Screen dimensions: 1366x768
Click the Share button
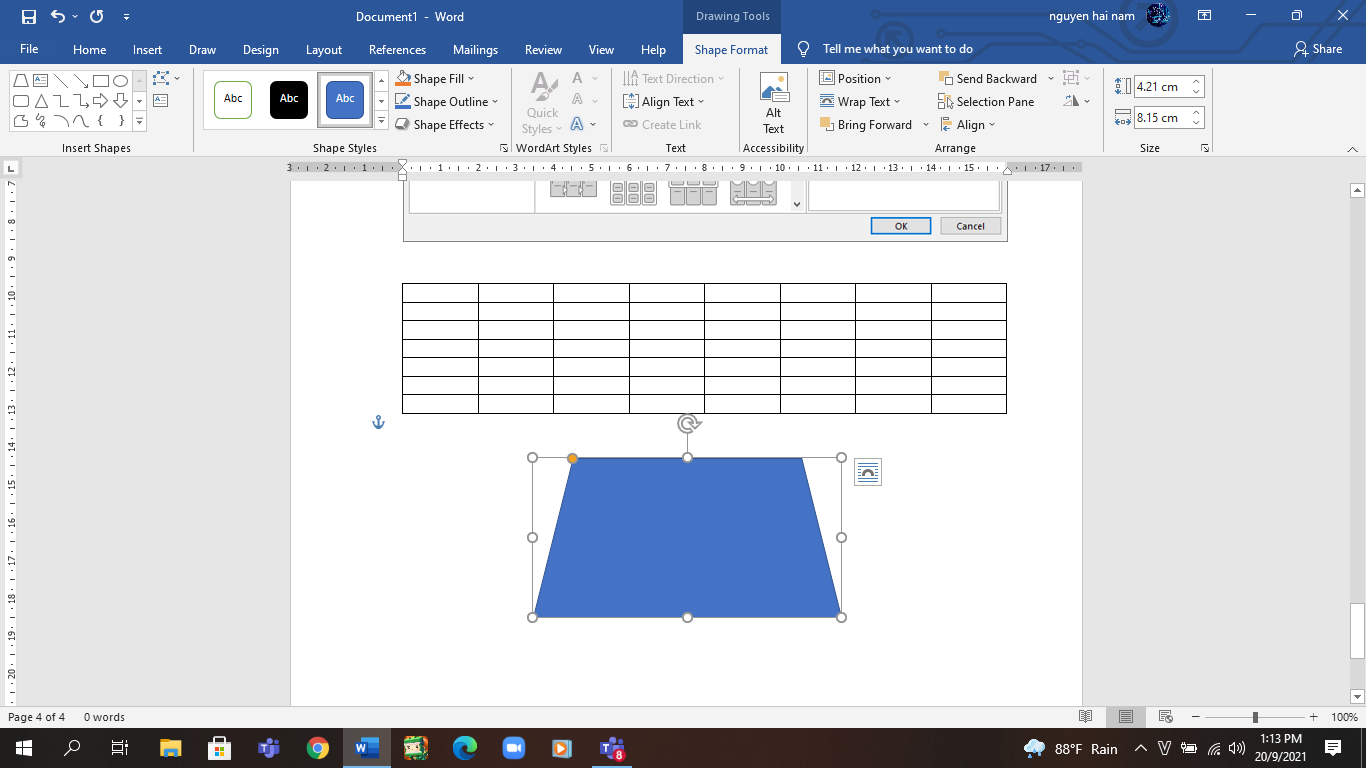[1318, 49]
